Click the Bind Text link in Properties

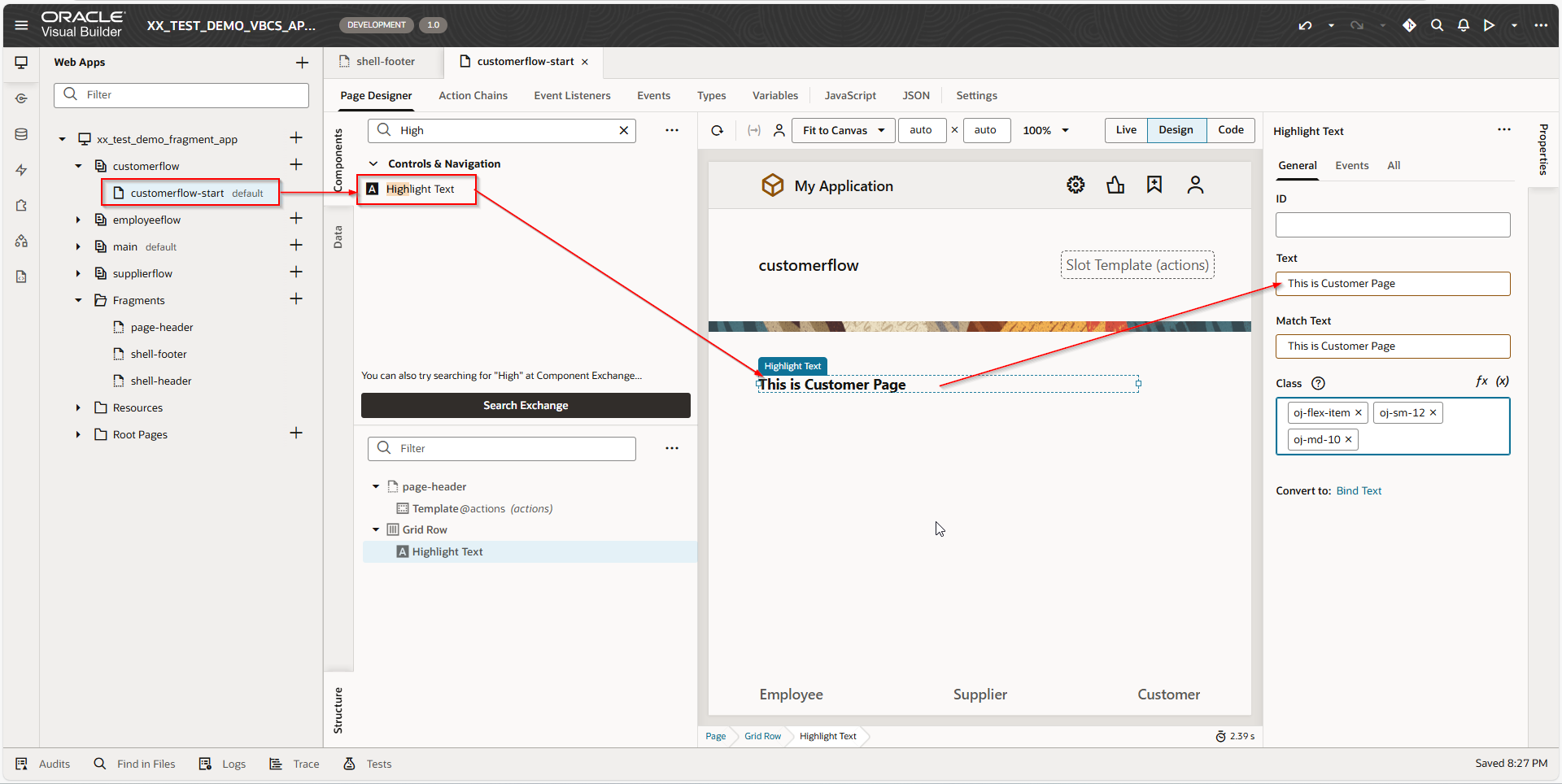1359,490
